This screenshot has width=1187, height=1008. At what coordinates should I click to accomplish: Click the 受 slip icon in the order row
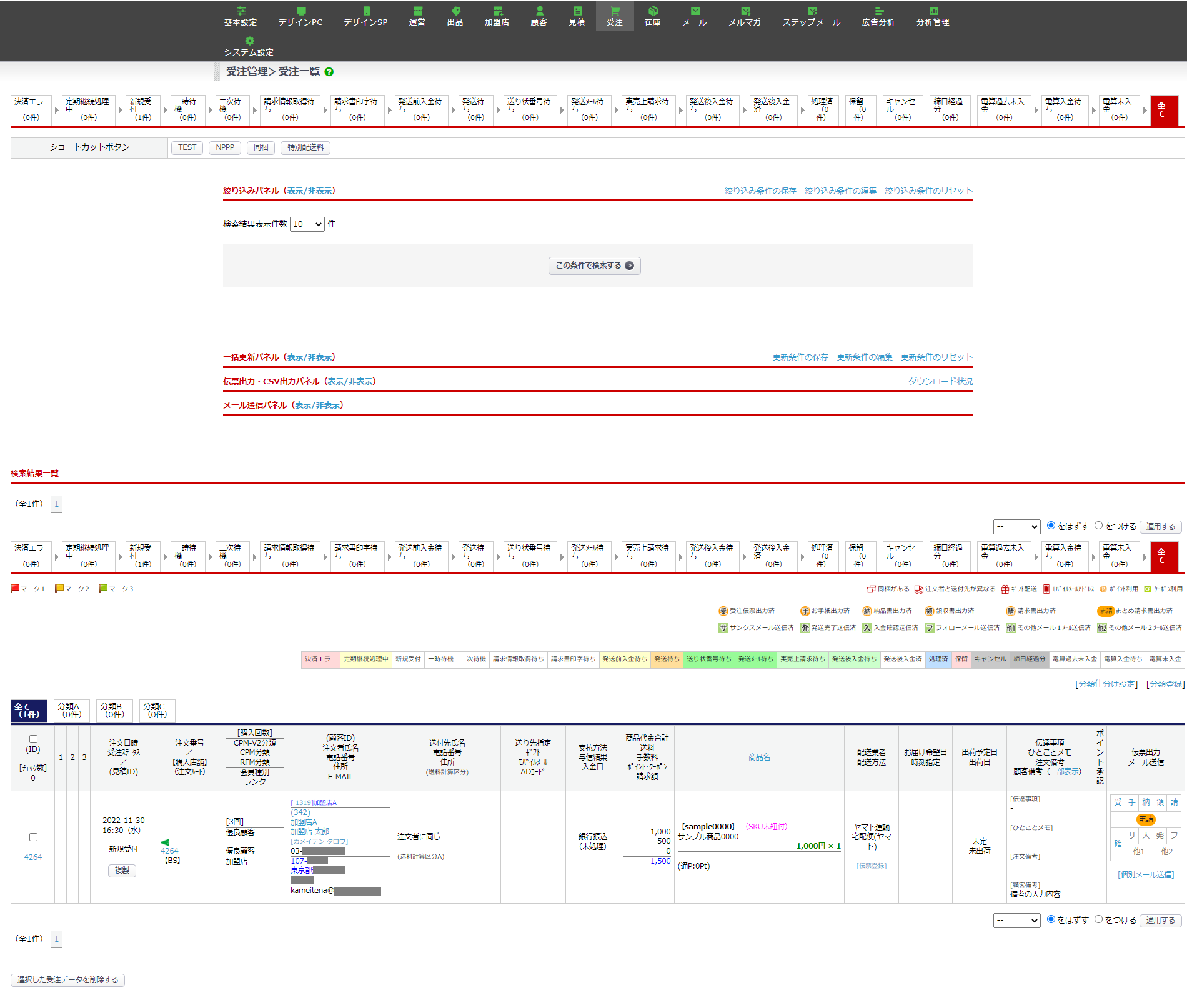coord(1118,802)
